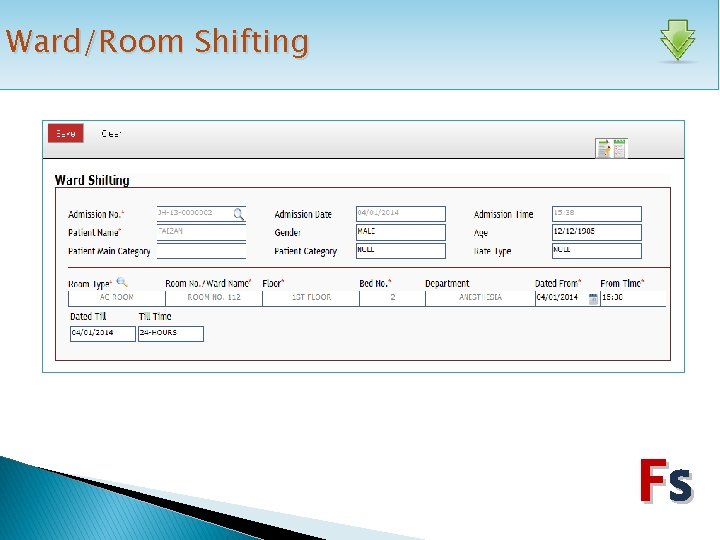
Task: Click the Till Time 24-HOURS field
Action: point(171,334)
